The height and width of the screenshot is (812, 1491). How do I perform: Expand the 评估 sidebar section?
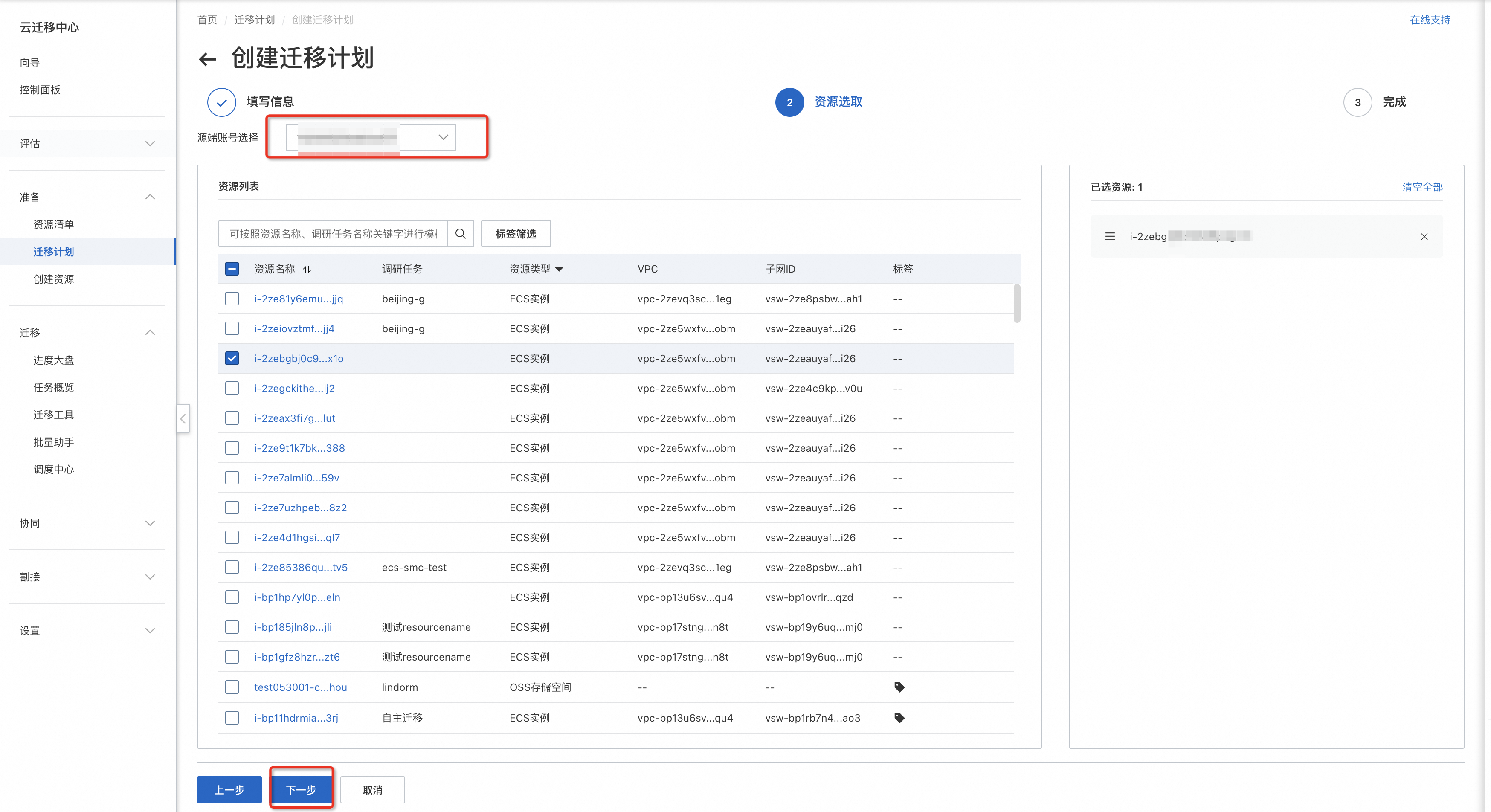87,144
